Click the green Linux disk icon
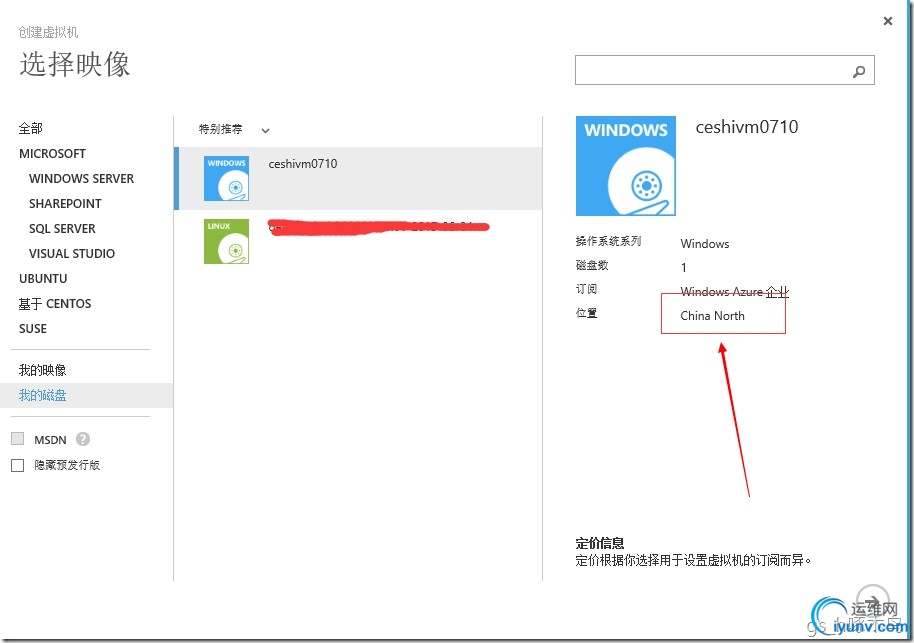This screenshot has height=643, width=914. 226,241
